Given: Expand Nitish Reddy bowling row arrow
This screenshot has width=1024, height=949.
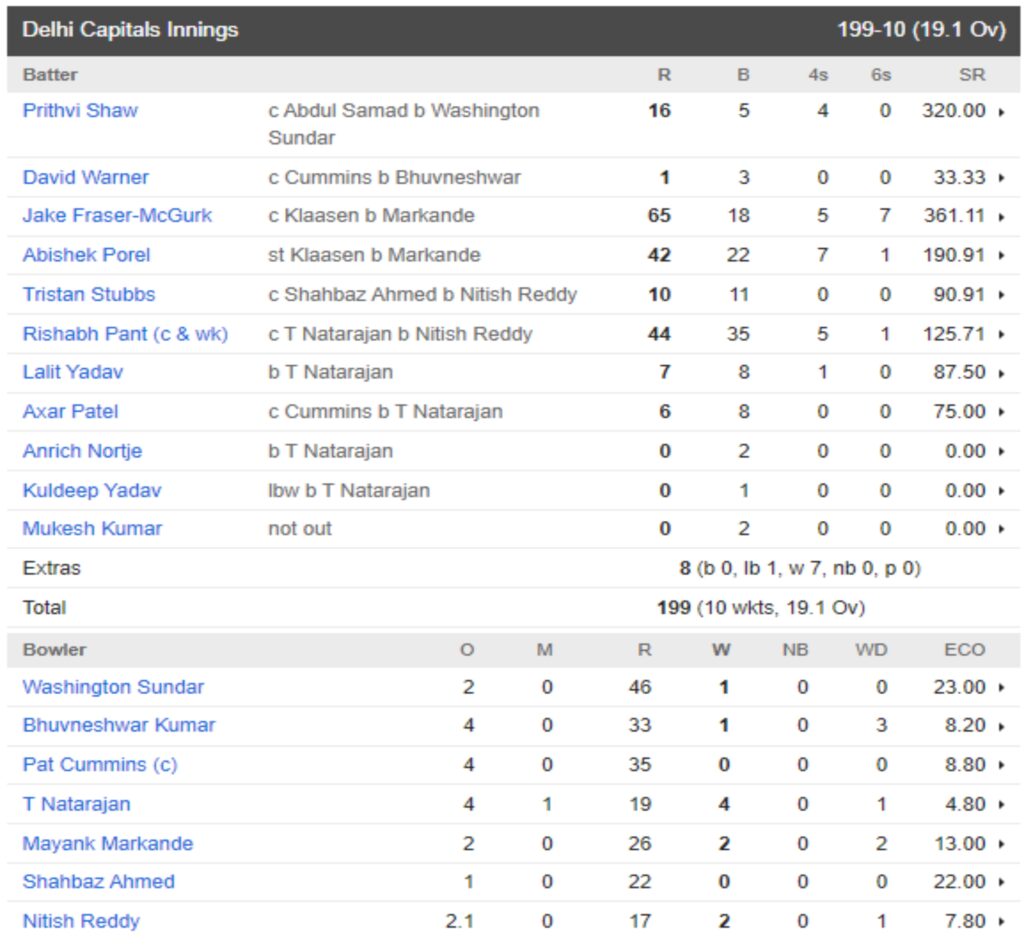Looking at the screenshot, I should pyautogui.click(x=1002, y=922).
